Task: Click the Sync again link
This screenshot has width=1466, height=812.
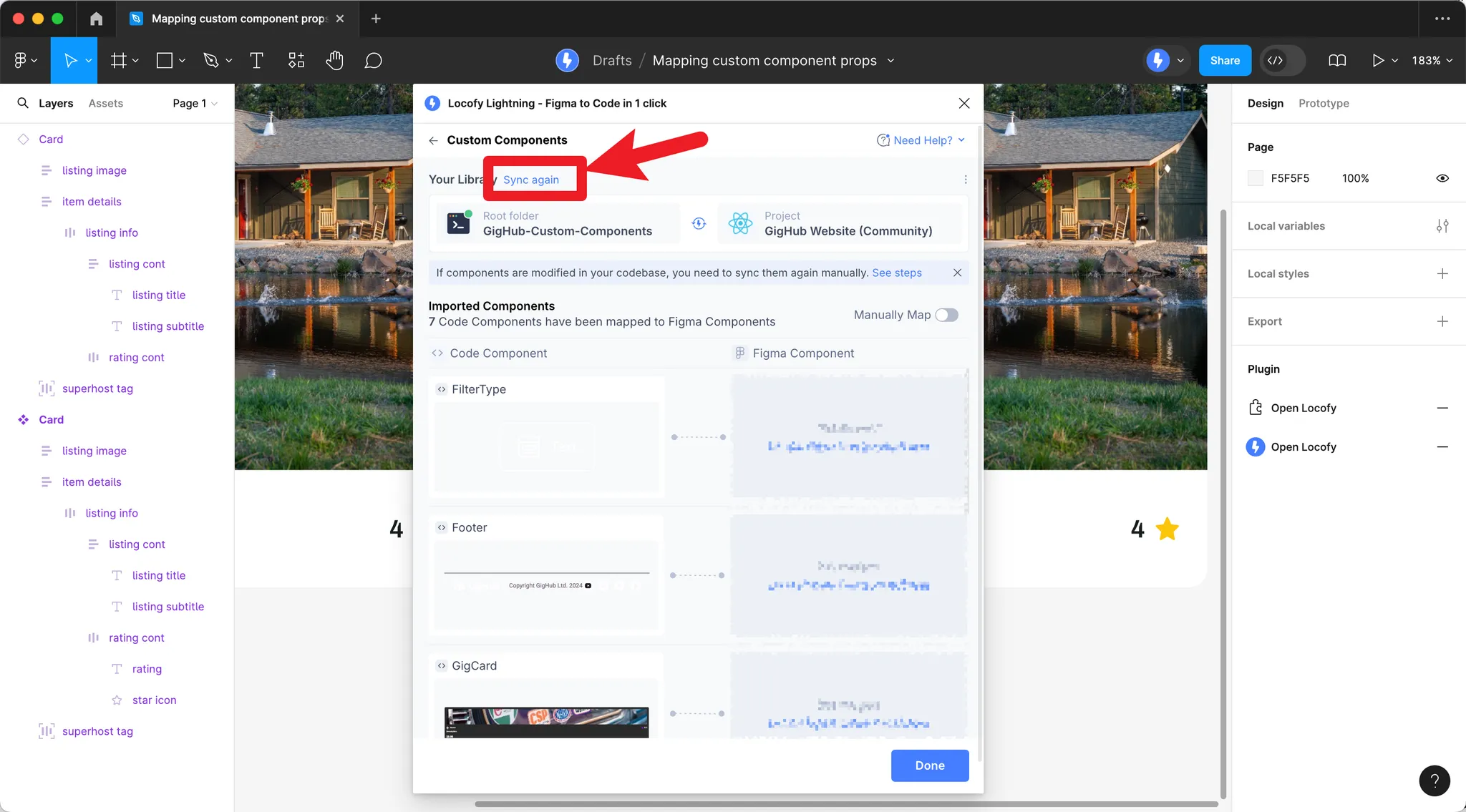Action: pyautogui.click(x=530, y=180)
